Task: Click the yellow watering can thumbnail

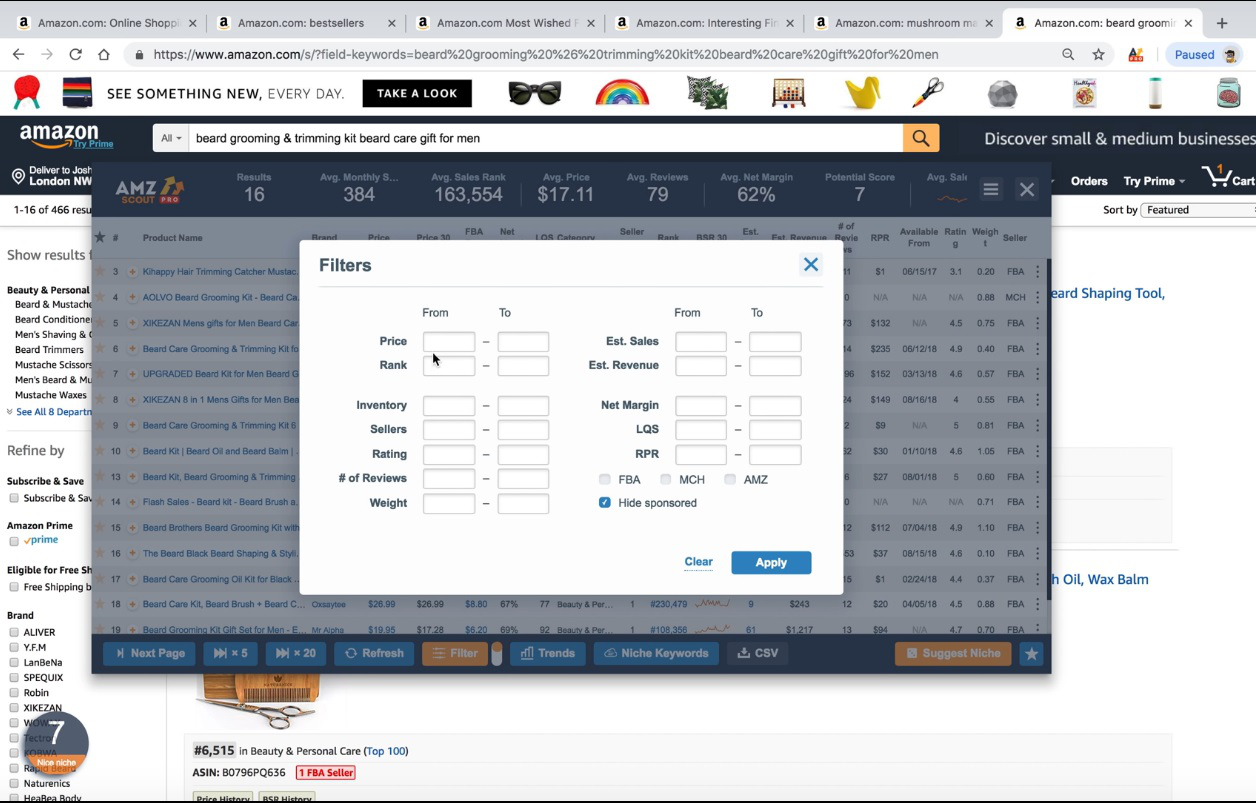Action: 861,93
